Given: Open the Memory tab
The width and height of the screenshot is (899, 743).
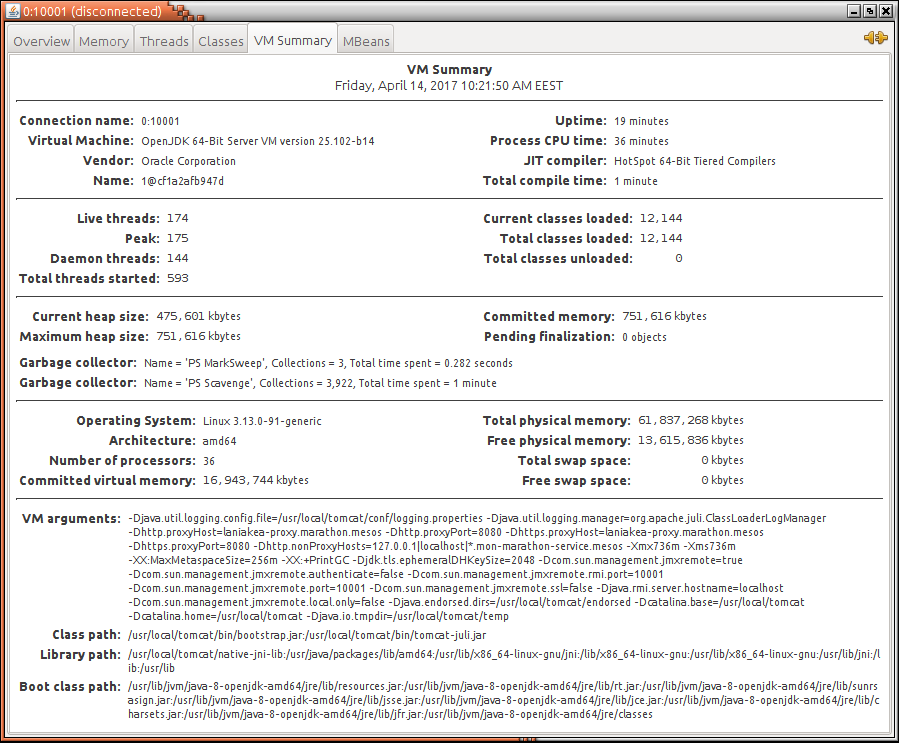Looking at the screenshot, I should point(104,41).
